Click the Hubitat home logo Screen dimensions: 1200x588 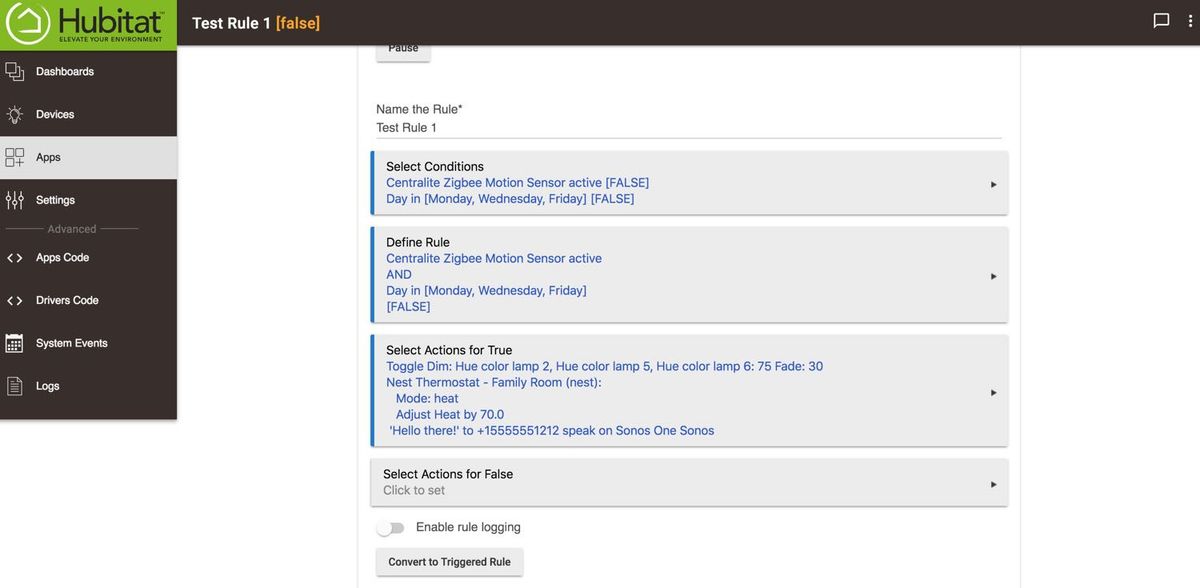coord(28,23)
